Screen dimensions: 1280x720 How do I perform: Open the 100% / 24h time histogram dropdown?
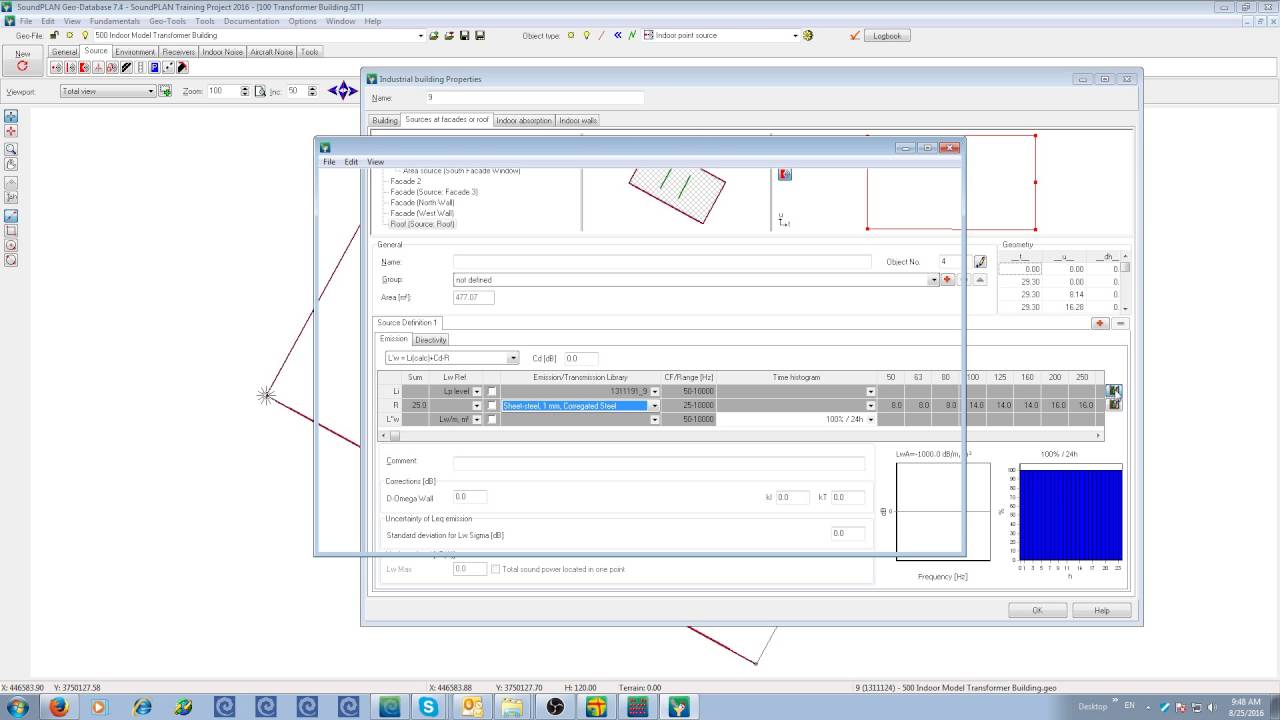point(870,419)
